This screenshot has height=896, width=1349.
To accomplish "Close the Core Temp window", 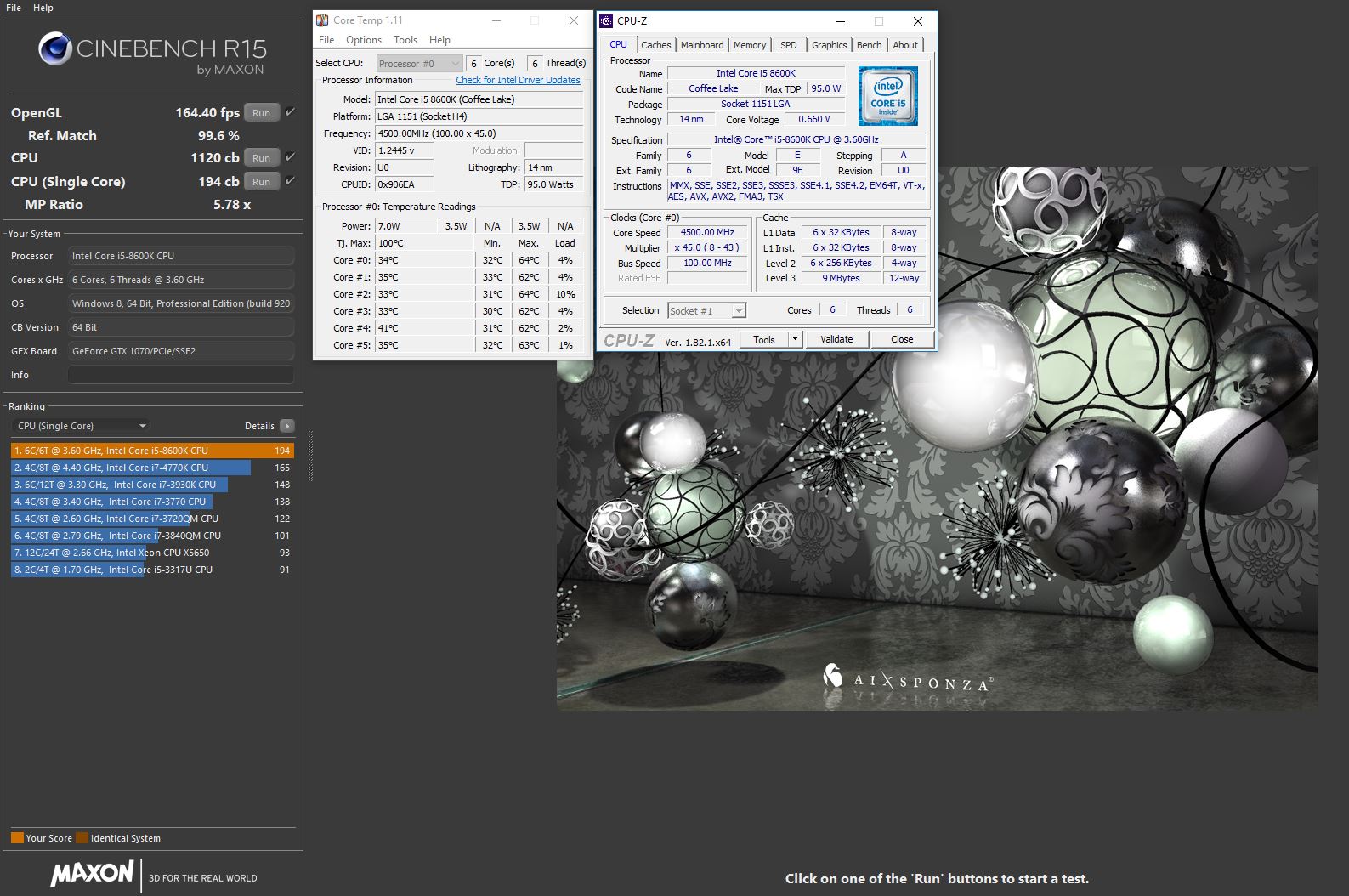I will pos(574,20).
